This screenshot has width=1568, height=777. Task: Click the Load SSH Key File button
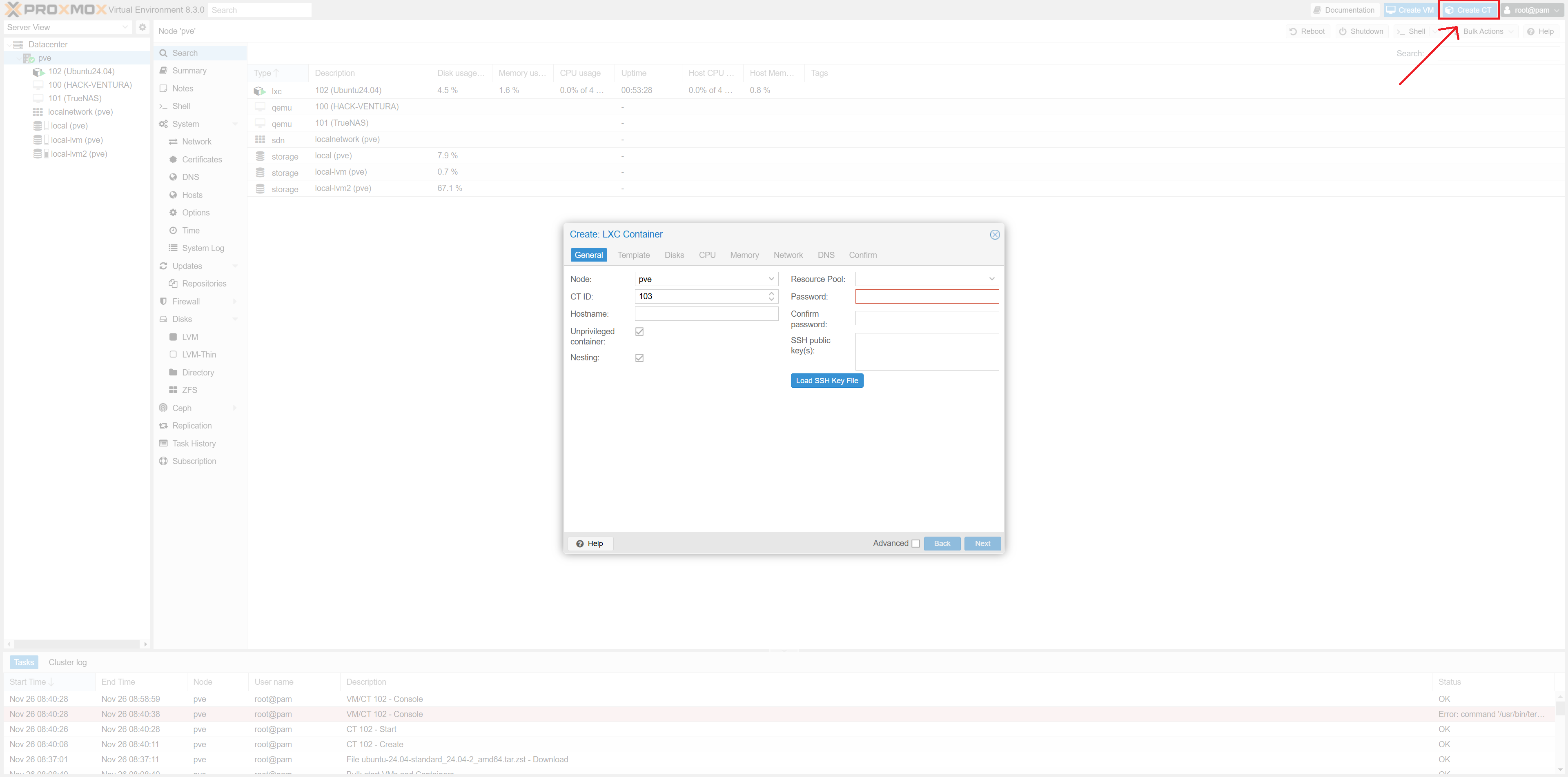click(x=826, y=380)
